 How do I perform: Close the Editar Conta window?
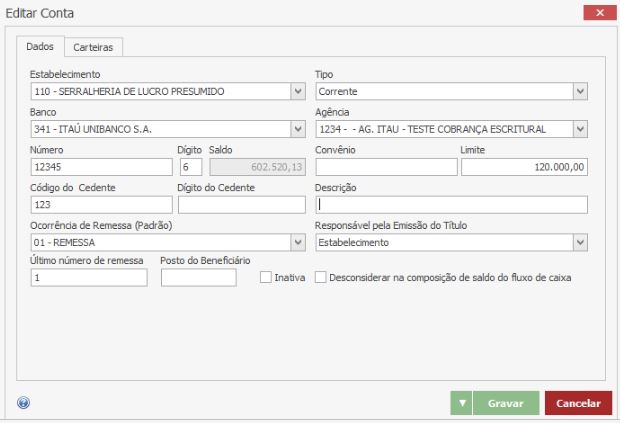click(597, 13)
